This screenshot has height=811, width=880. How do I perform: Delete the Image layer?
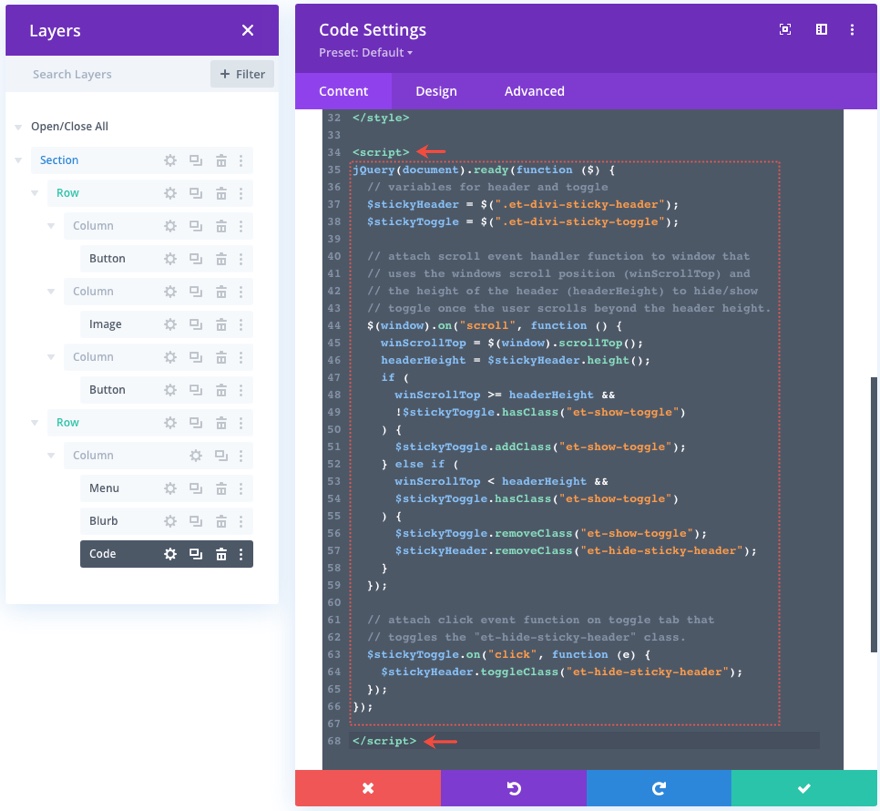coord(221,324)
